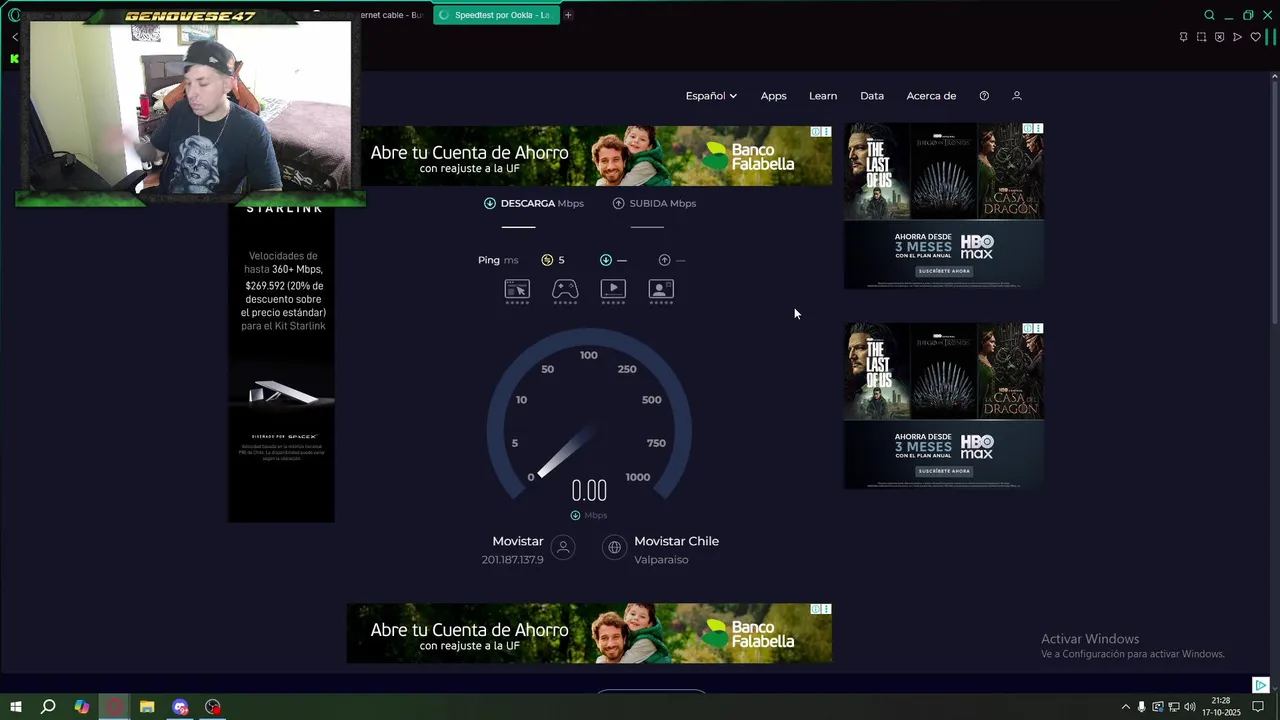Click the 0.00 speed reading
Screen dimensions: 1280x720
(589, 491)
